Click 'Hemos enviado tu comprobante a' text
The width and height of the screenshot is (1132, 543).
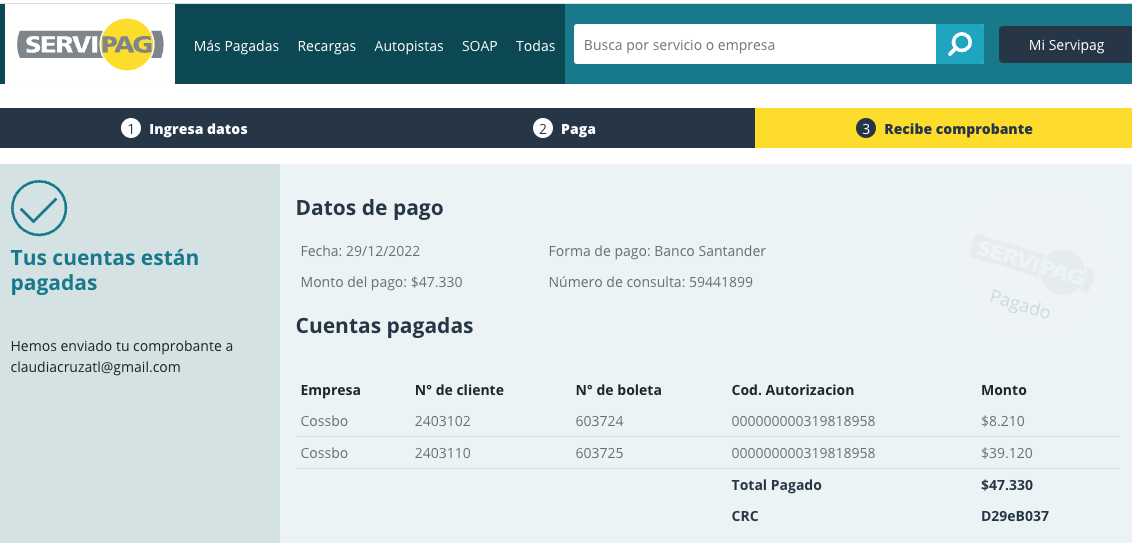122,346
